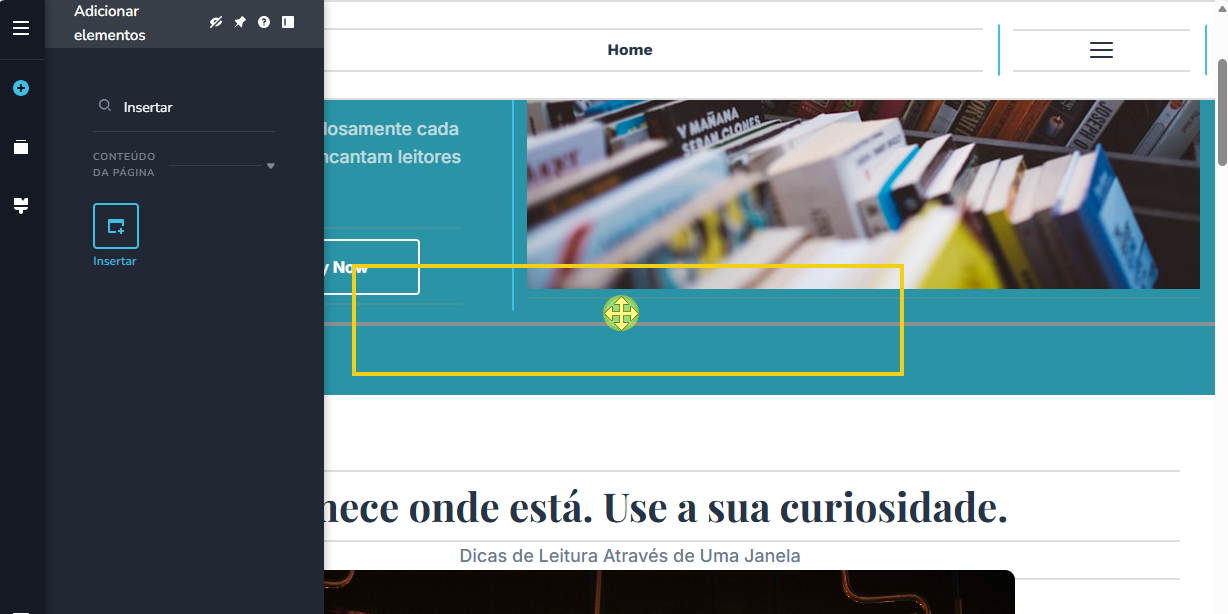Toggle the drag move handle on the selected section

click(x=621, y=314)
